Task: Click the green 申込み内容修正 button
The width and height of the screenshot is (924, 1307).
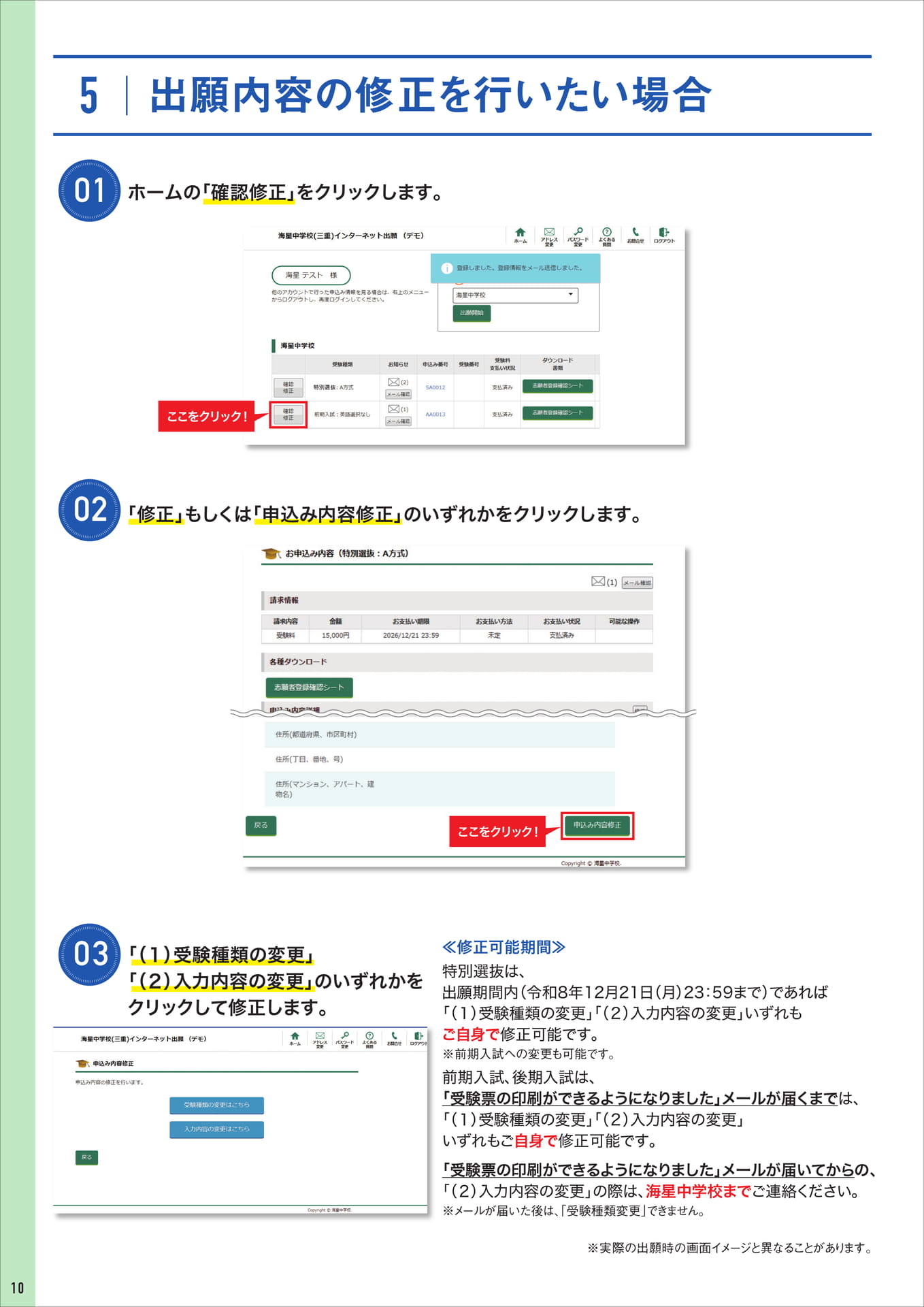Action: tap(597, 825)
